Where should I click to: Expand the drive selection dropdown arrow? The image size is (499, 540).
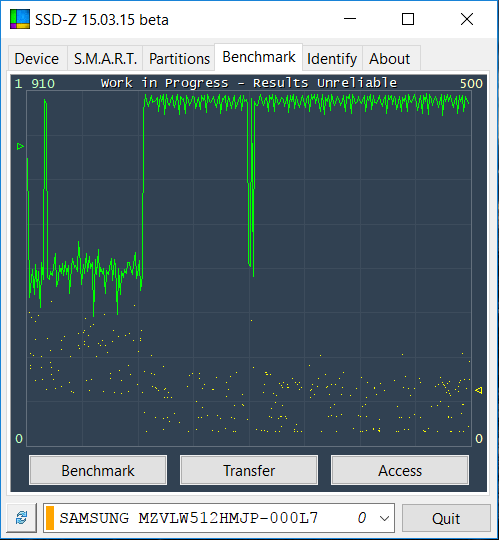(384, 518)
